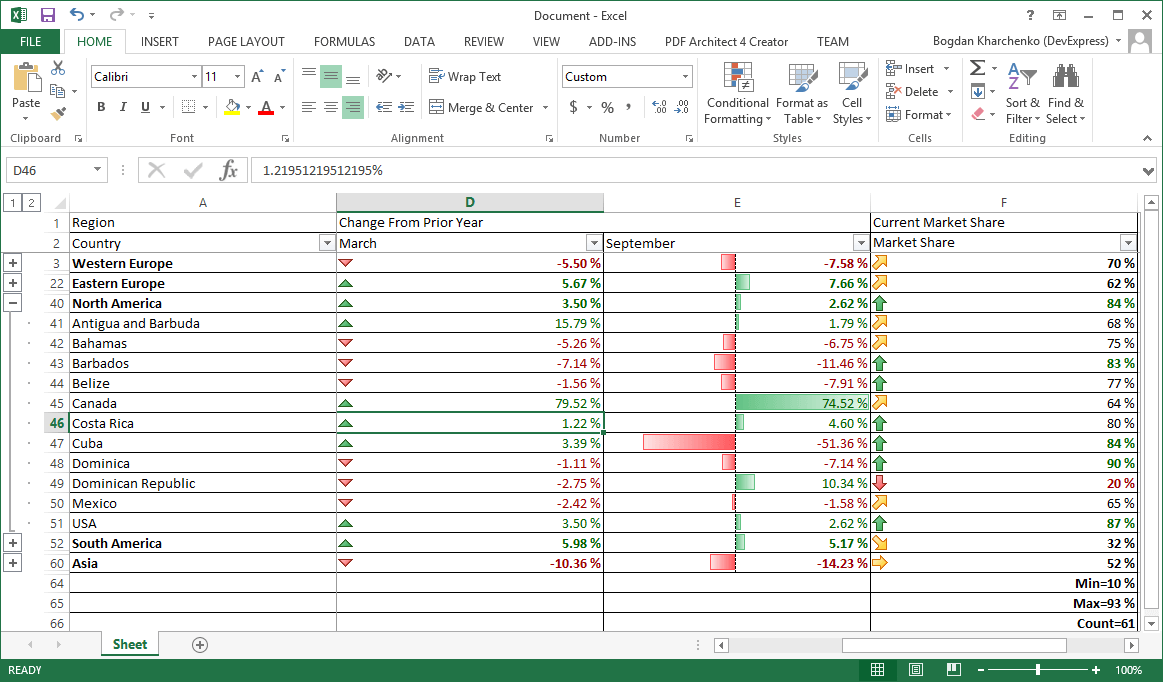Expand the Western Europe row group

12,263
